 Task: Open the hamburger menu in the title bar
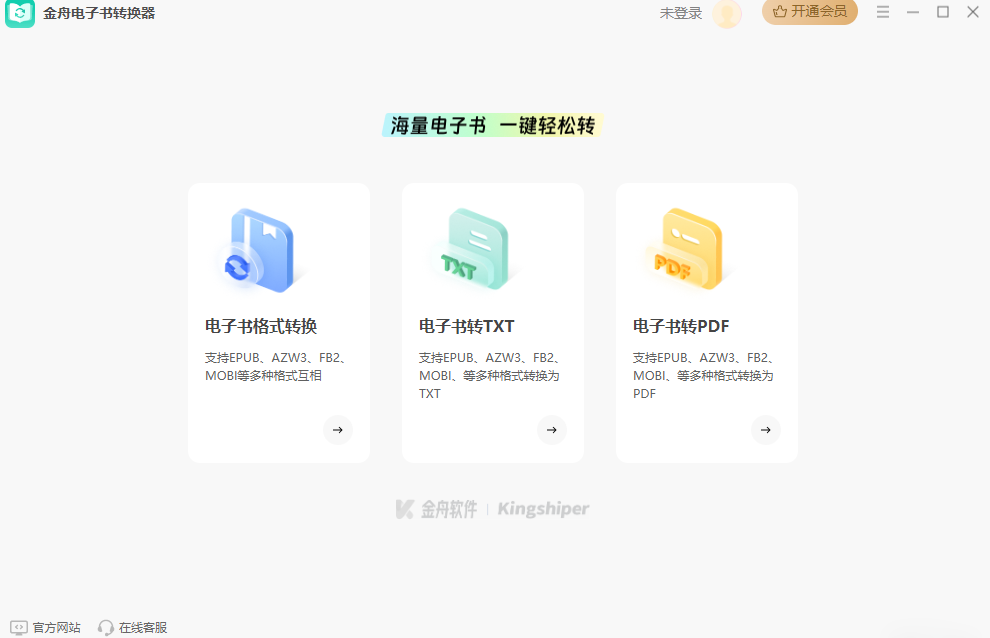point(881,12)
